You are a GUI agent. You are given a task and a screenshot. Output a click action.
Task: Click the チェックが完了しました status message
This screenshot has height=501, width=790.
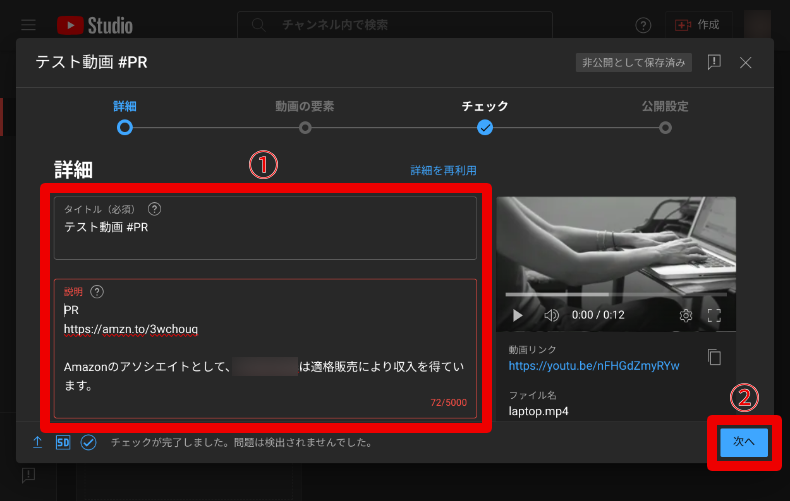coord(242,443)
